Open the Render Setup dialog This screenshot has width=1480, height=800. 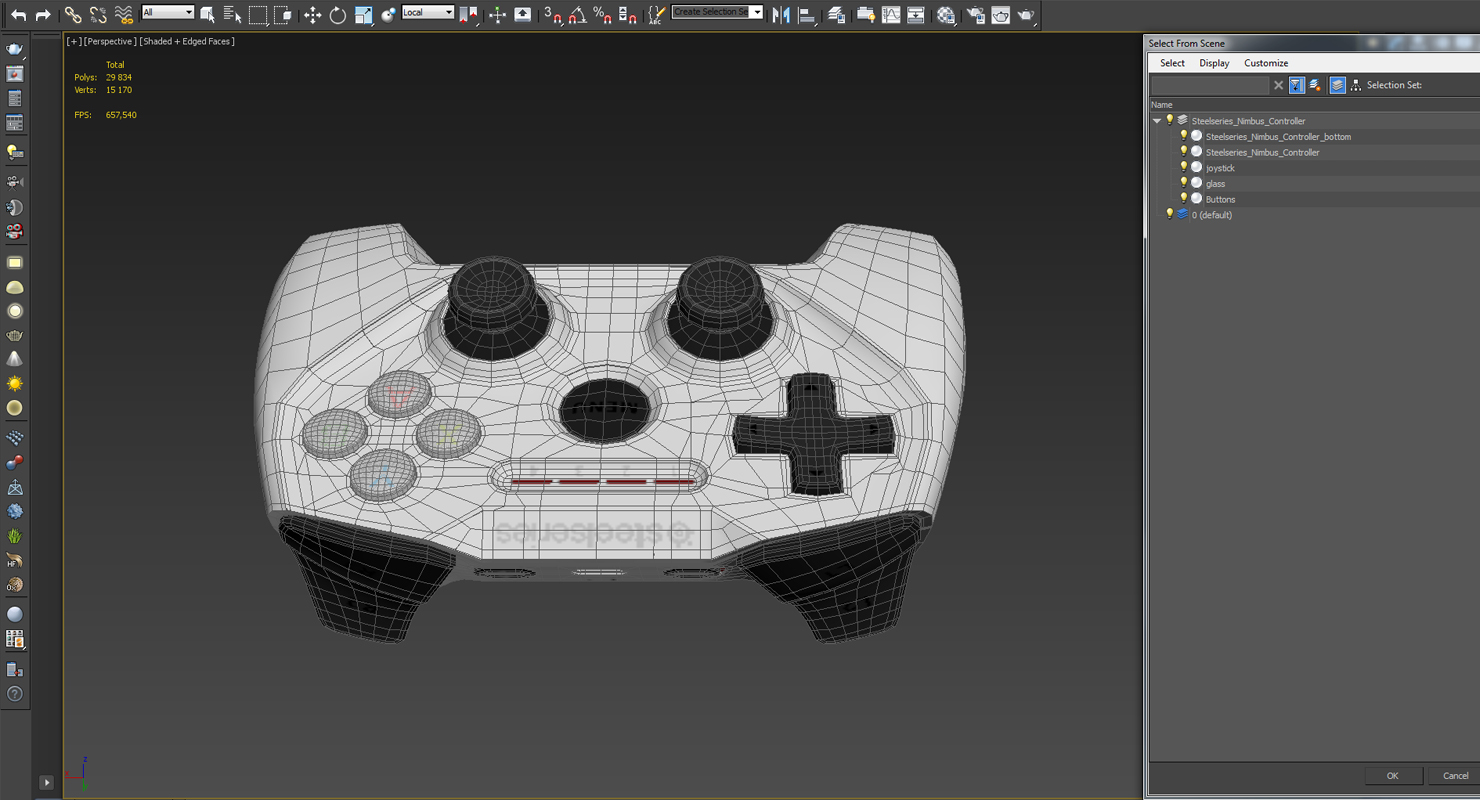976,15
